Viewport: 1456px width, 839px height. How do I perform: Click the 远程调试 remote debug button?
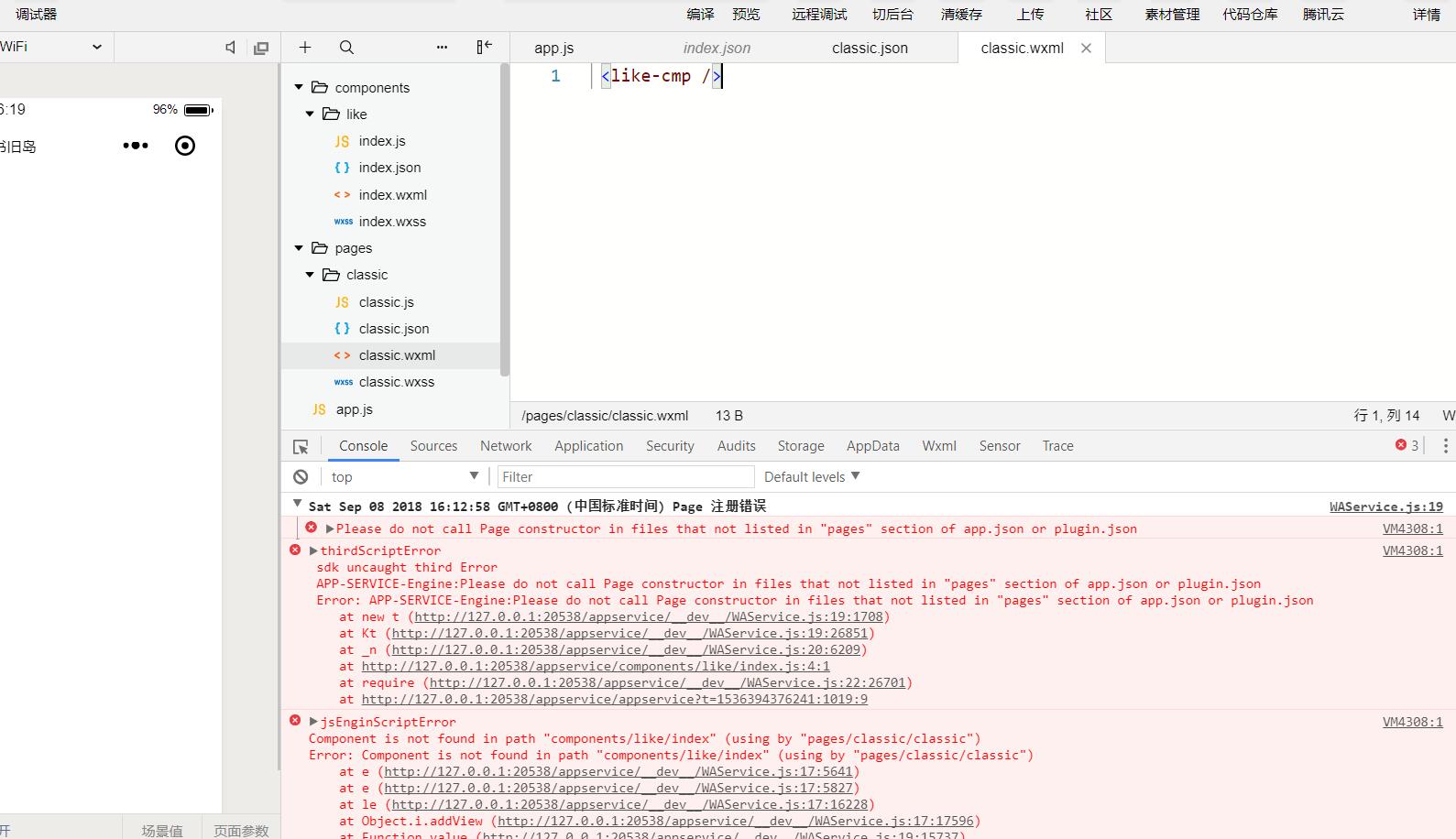tap(820, 15)
